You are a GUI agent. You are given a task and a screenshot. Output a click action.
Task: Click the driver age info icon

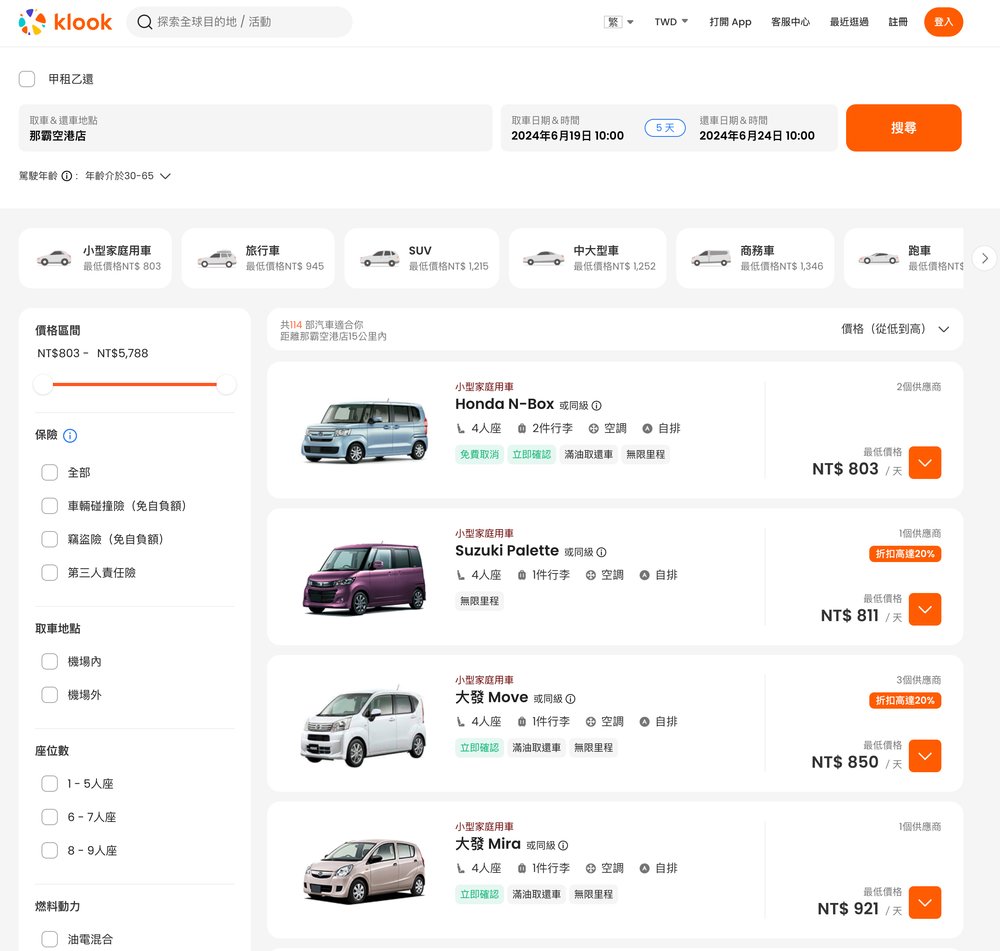click(x=67, y=176)
